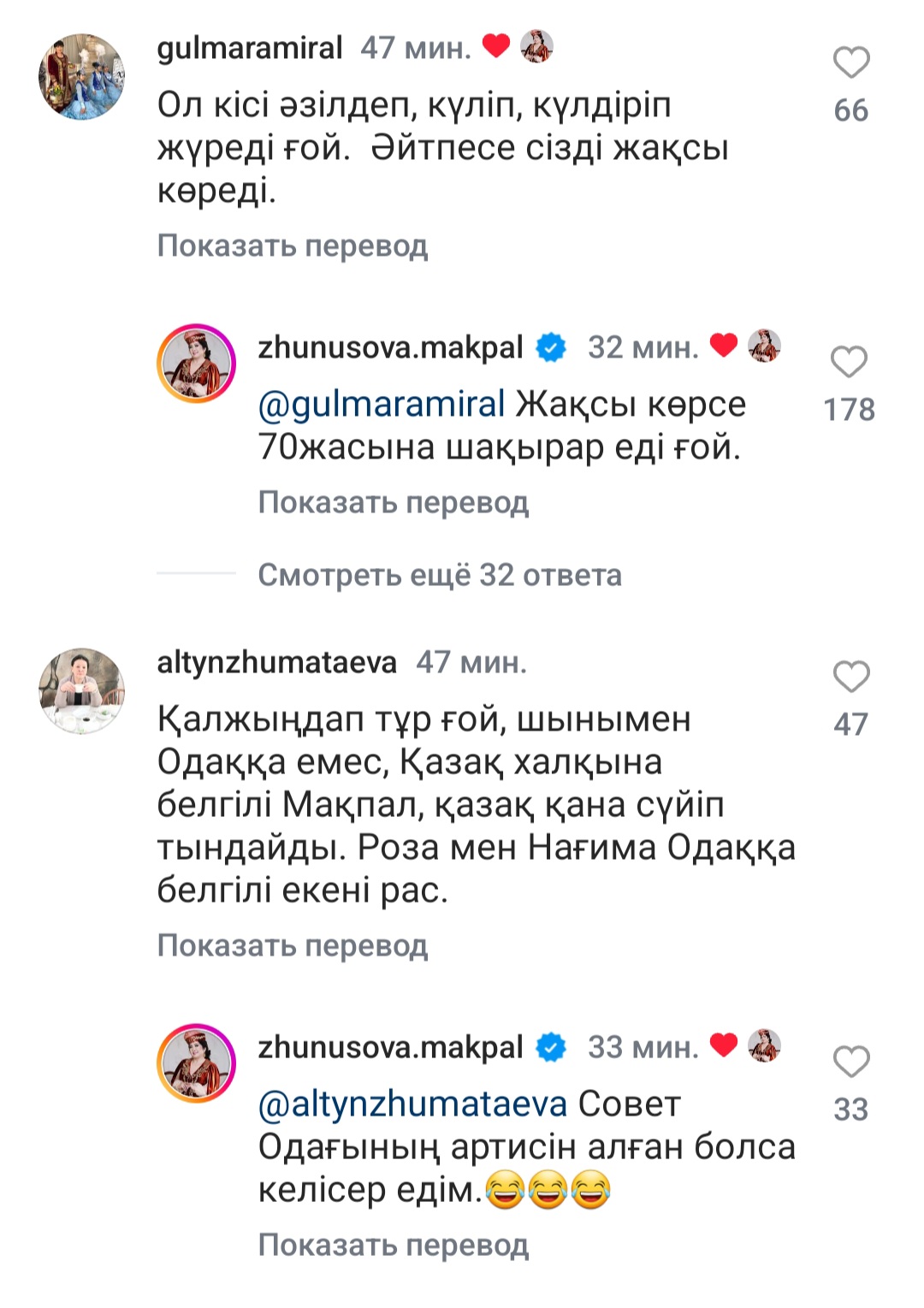Image resolution: width=924 pixels, height=1308 pixels.
Task: Tap the @gulmaramiral mention in the reply
Action: click(x=382, y=404)
